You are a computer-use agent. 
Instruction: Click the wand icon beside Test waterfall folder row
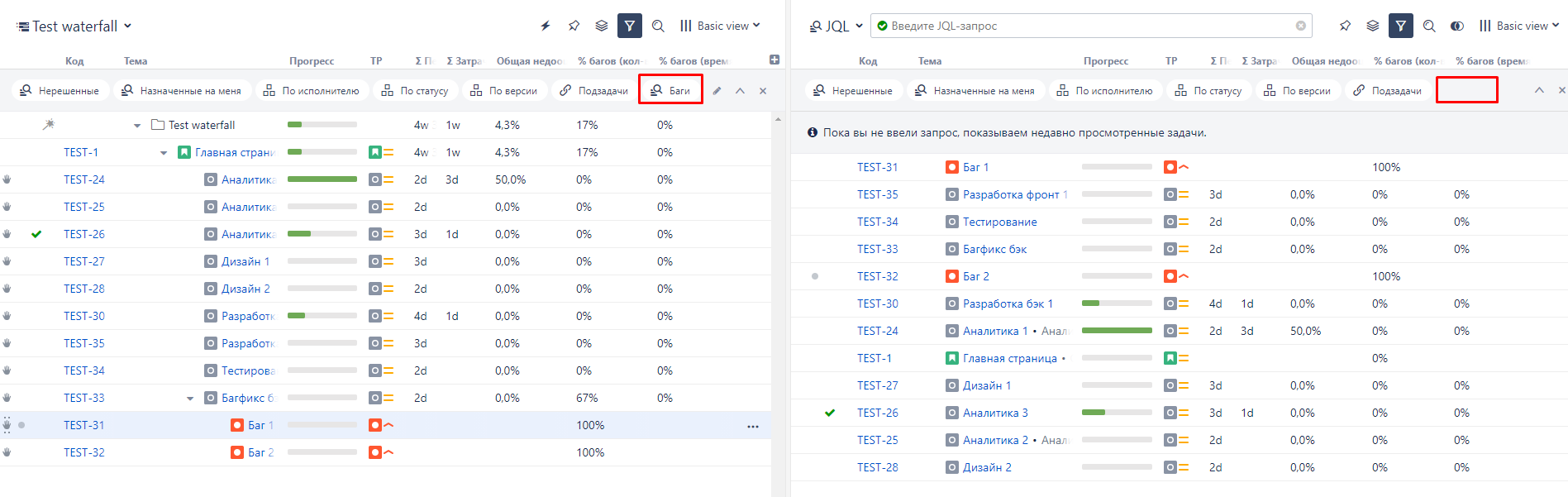point(49,124)
